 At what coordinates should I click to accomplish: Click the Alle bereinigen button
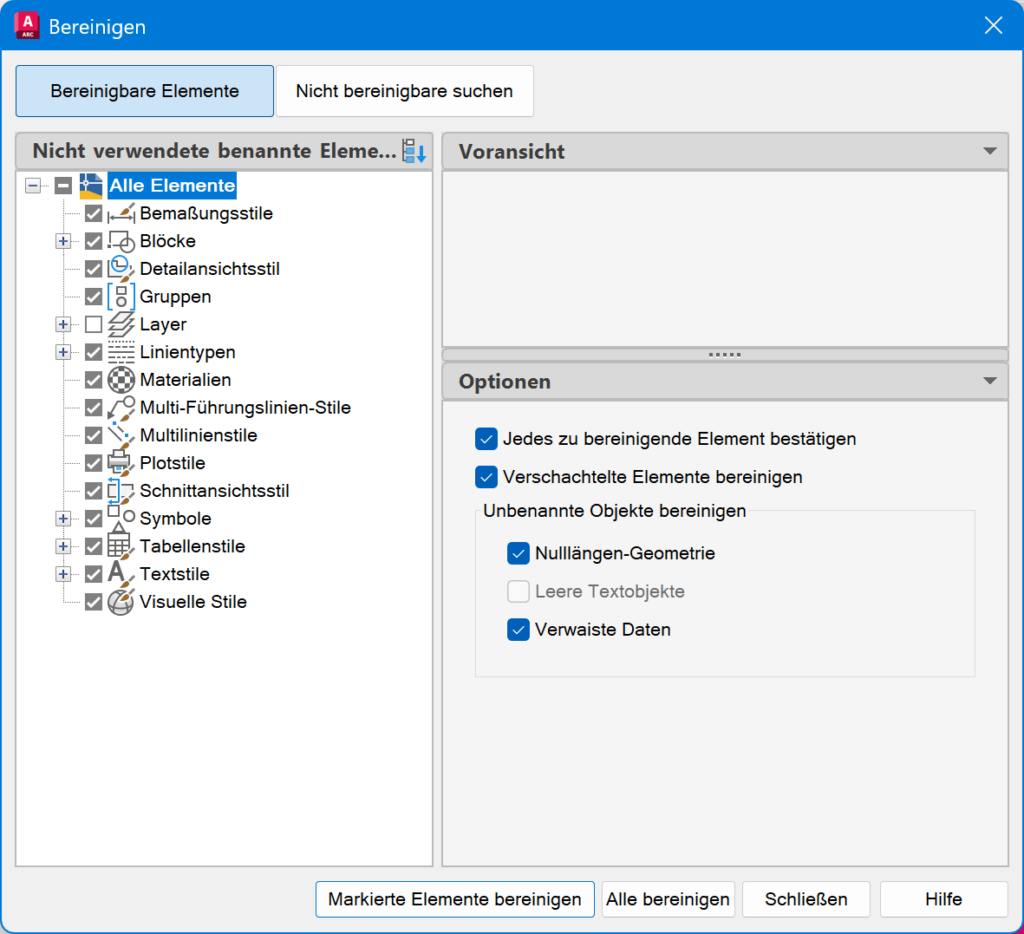point(668,899)
